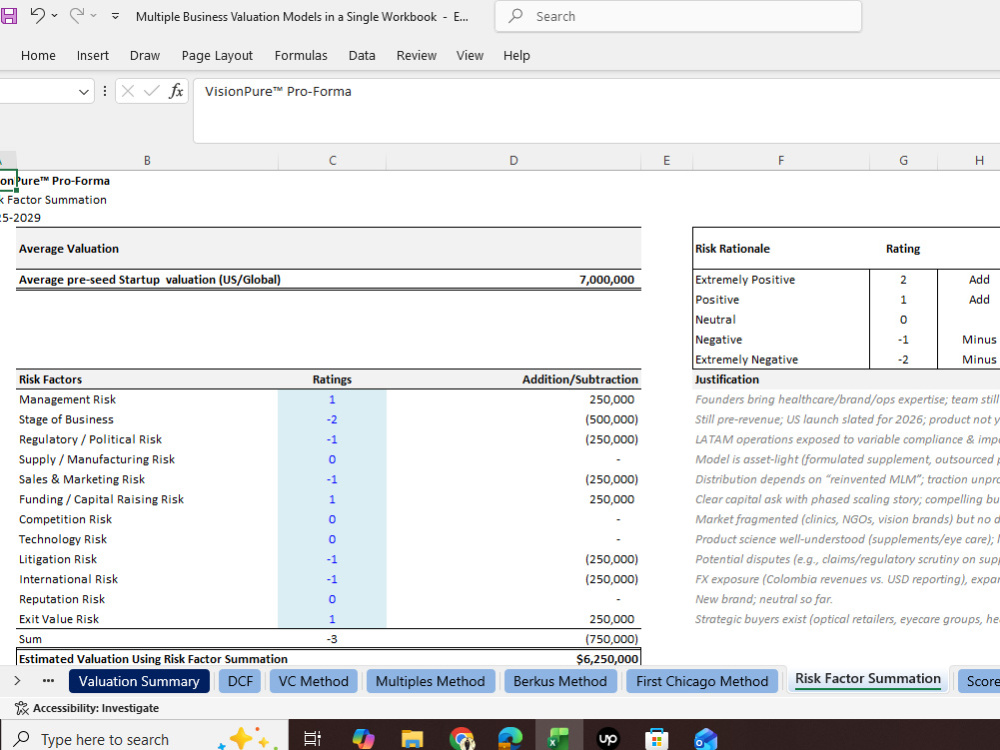This screenshot has width=1000, height=750.
Task: Click the Windows taskbar search box
Action: click(144, 739)
